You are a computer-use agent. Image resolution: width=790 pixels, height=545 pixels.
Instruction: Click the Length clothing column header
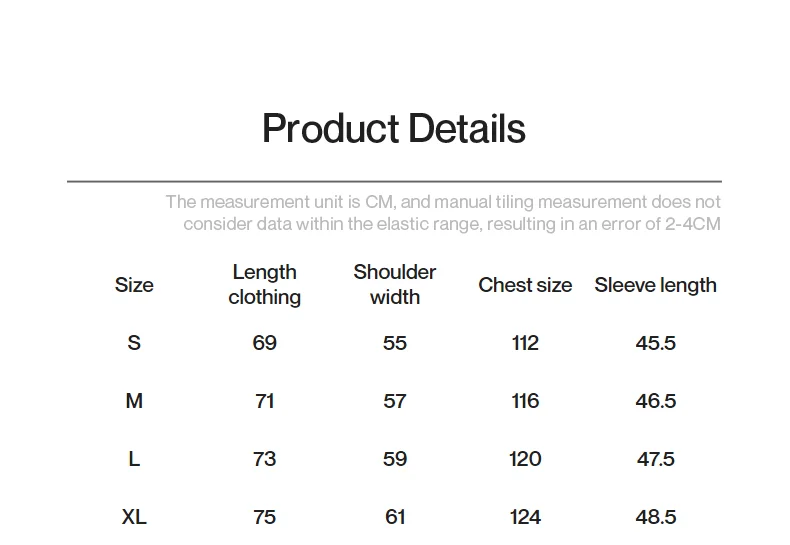point(265,285)
